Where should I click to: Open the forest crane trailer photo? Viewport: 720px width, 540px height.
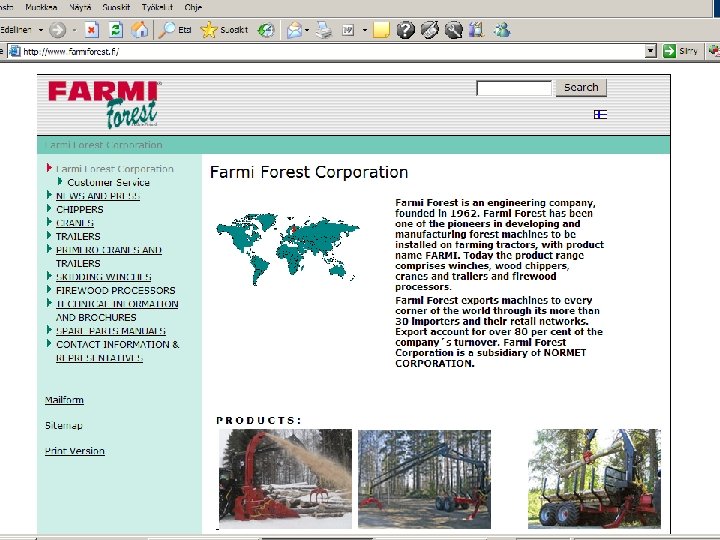[x=424, y=479]
